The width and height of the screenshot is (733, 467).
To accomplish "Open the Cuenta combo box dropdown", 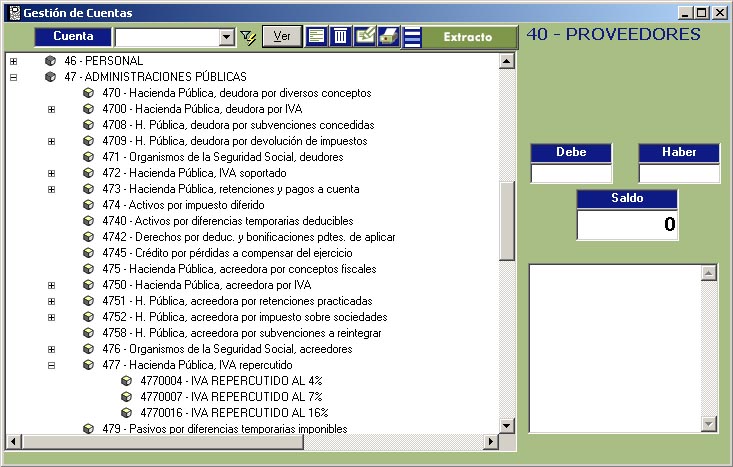I will [227, 37].
